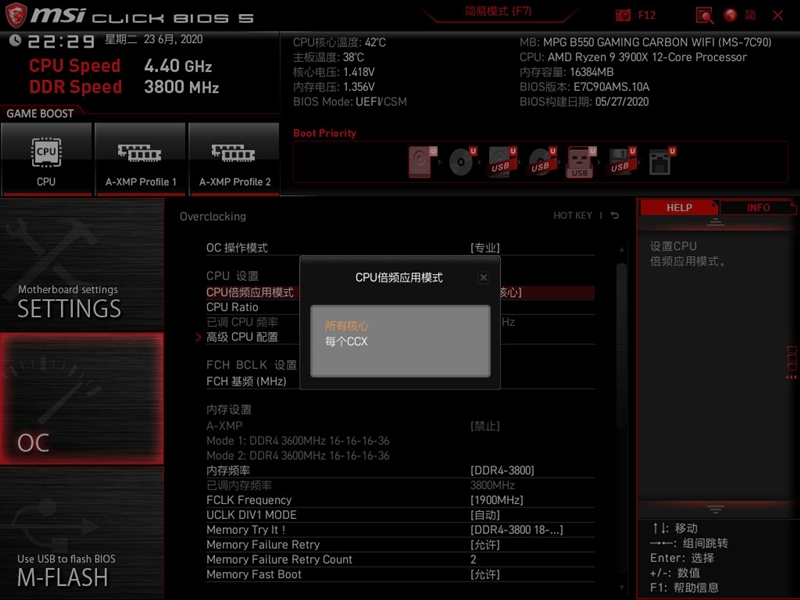Switch to the INFO tab in right panel

[x=759, y=207]
